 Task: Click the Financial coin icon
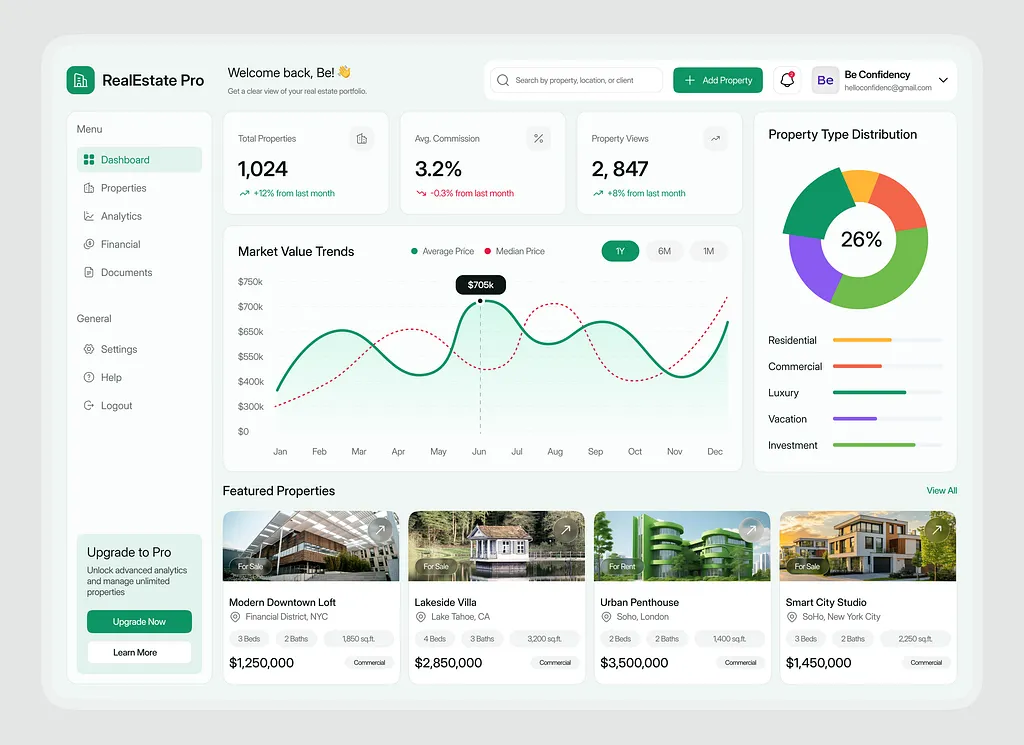coord(89,244)
